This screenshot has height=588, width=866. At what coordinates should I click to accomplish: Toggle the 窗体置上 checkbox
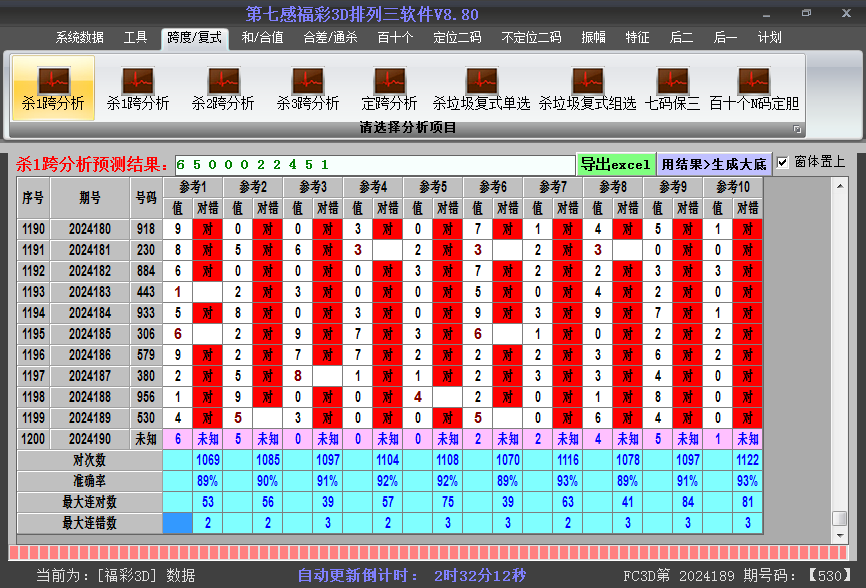782,162
